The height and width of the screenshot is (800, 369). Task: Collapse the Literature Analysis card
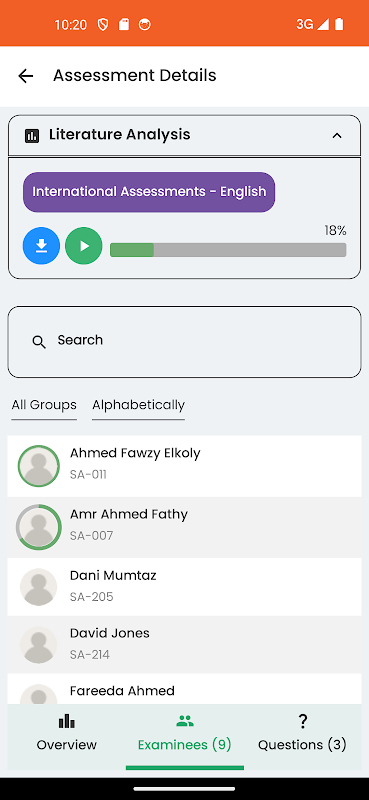337,136
